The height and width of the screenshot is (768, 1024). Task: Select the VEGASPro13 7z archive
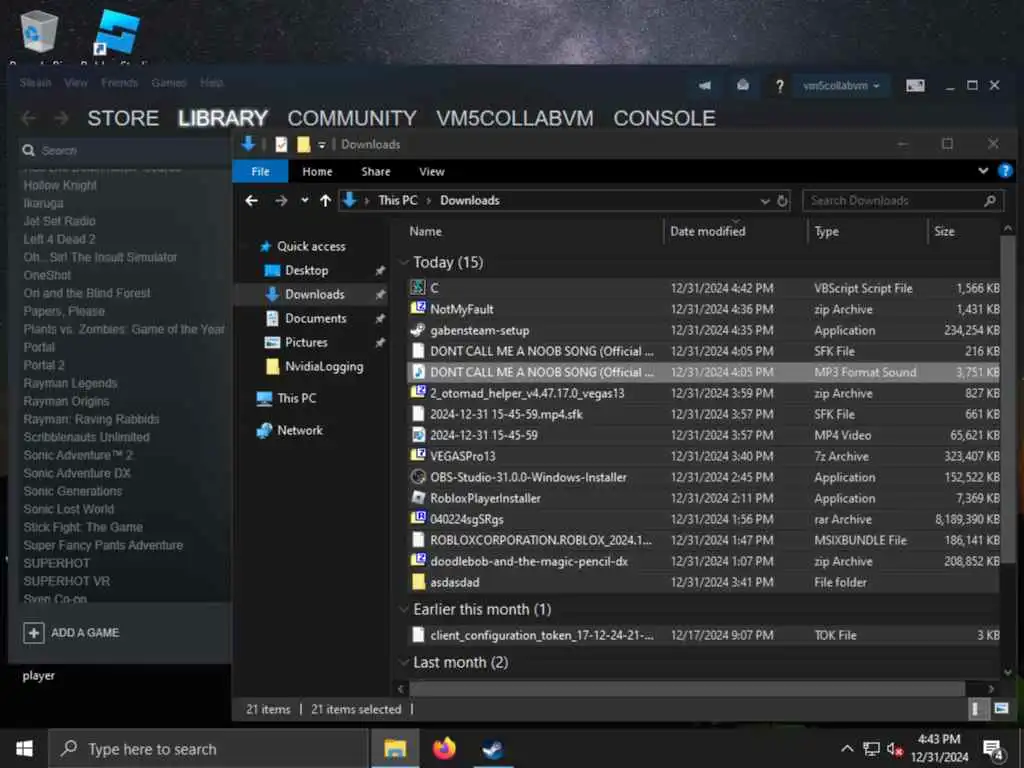pyautogui.click(x=703, y=456)
